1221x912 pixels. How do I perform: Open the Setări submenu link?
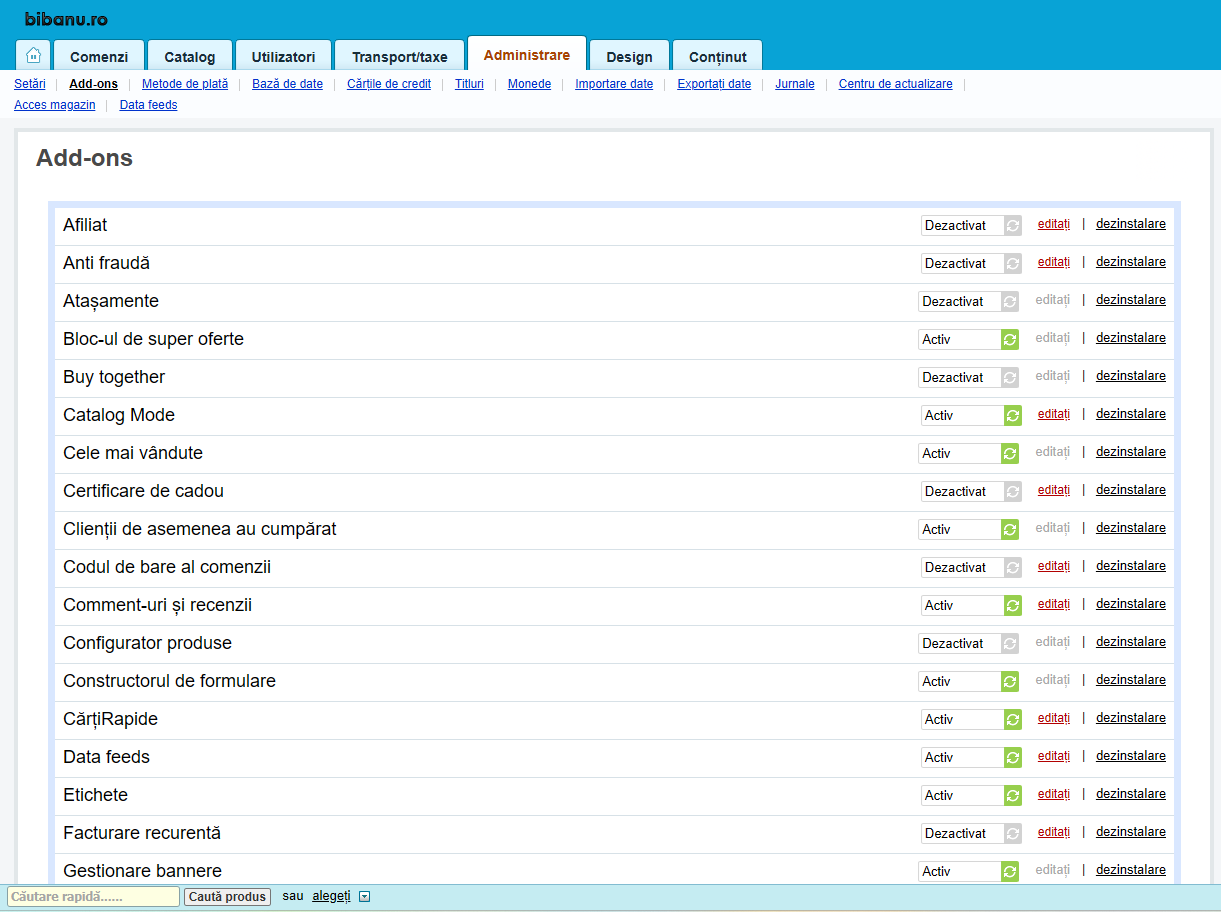(30, 84)
